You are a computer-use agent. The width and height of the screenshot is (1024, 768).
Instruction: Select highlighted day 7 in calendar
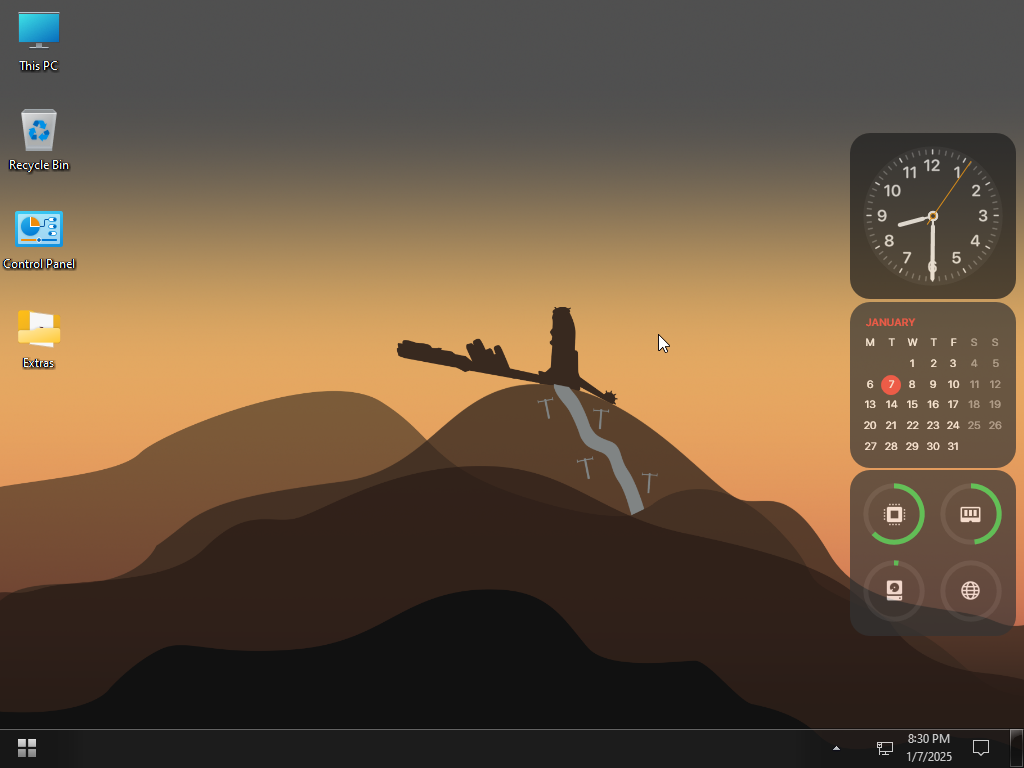[891, 385]
